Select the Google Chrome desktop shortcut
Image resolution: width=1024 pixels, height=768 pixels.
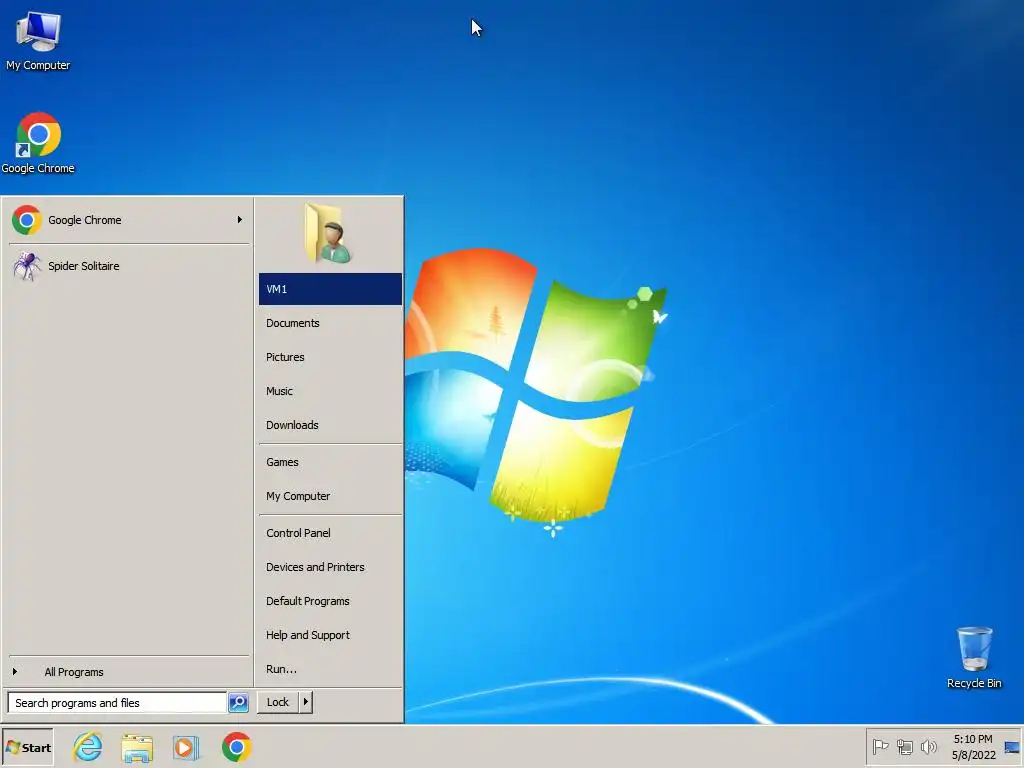38,143
